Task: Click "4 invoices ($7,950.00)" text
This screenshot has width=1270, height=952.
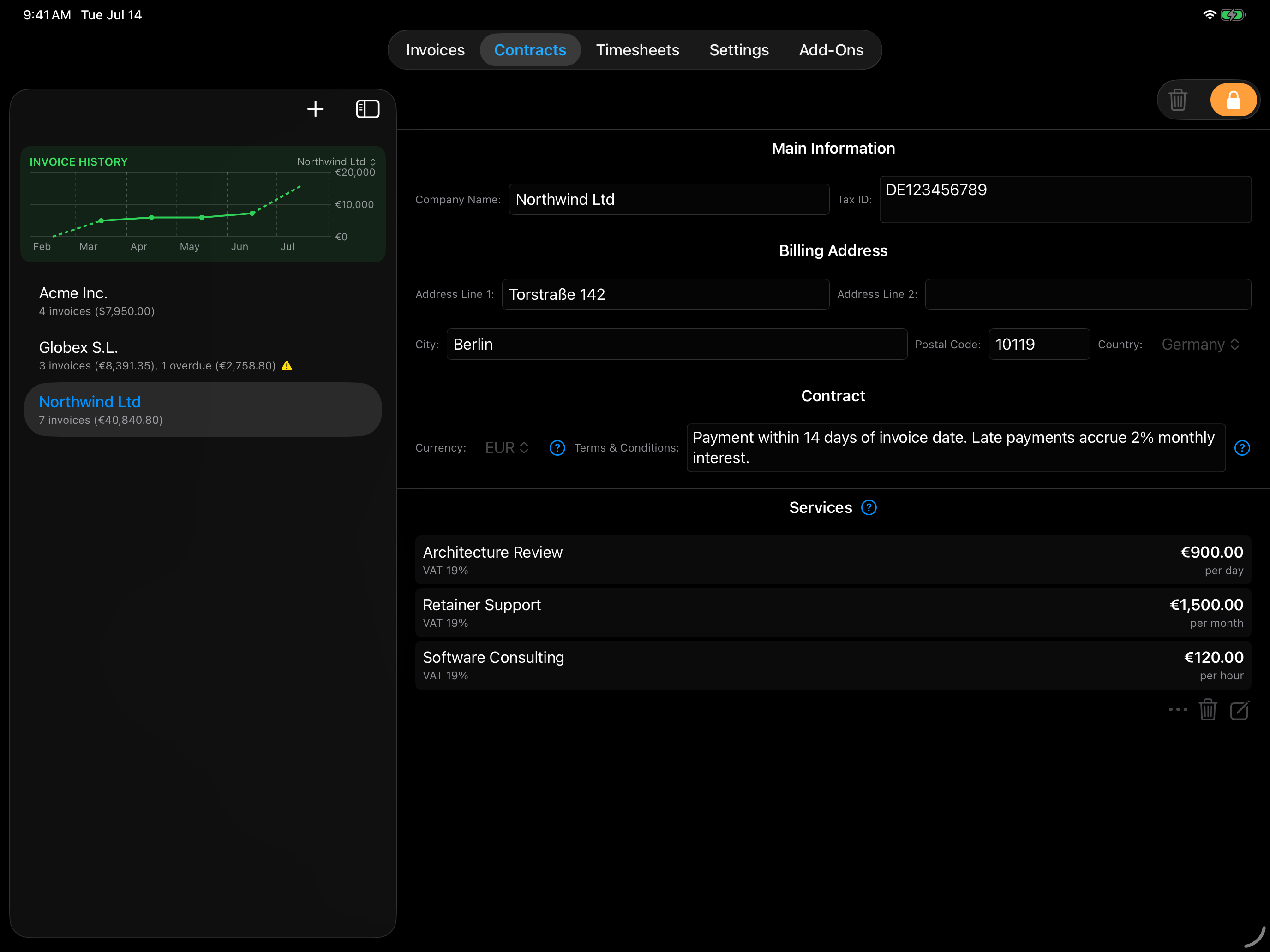Action: pos(97,311)
